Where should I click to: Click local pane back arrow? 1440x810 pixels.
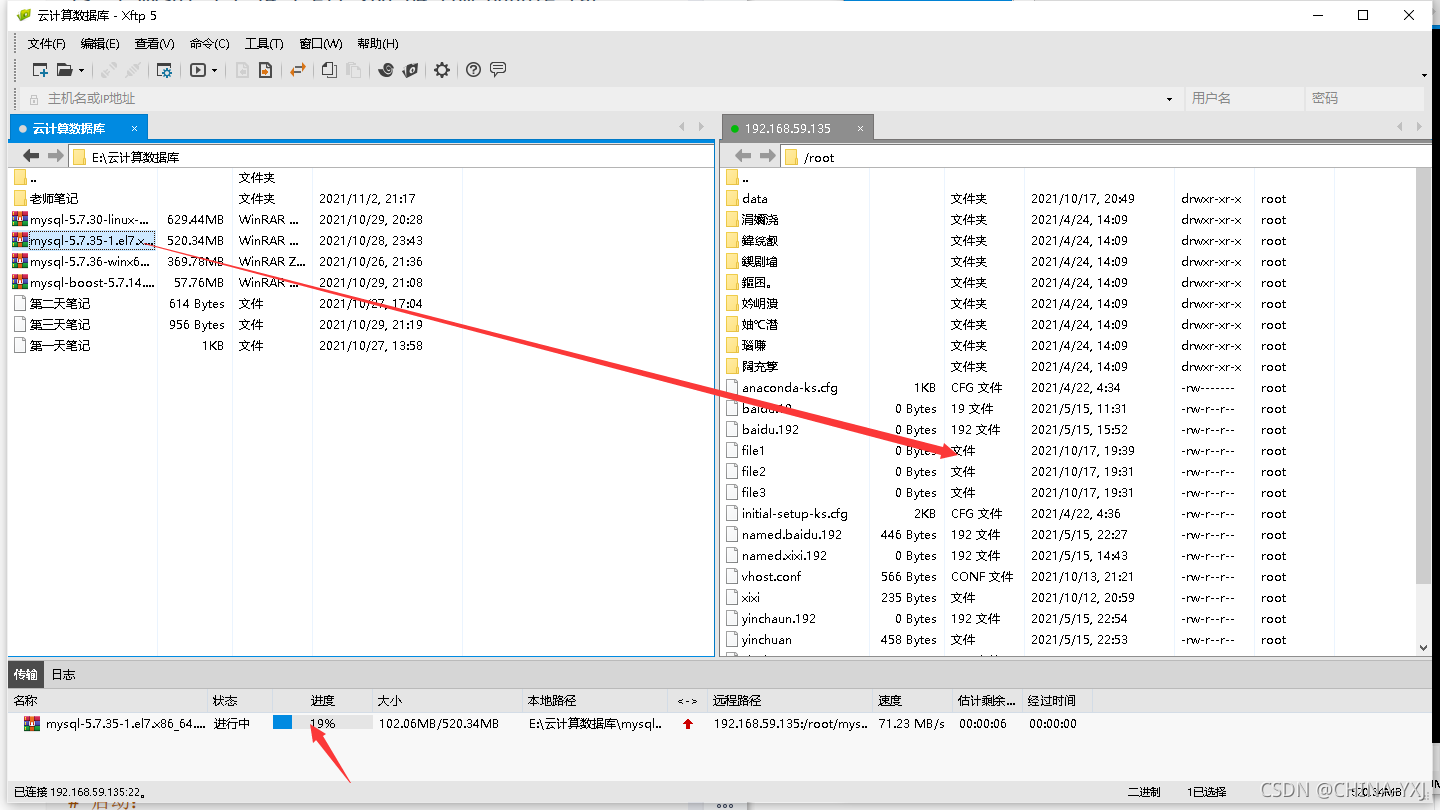[x=31, y=156]
